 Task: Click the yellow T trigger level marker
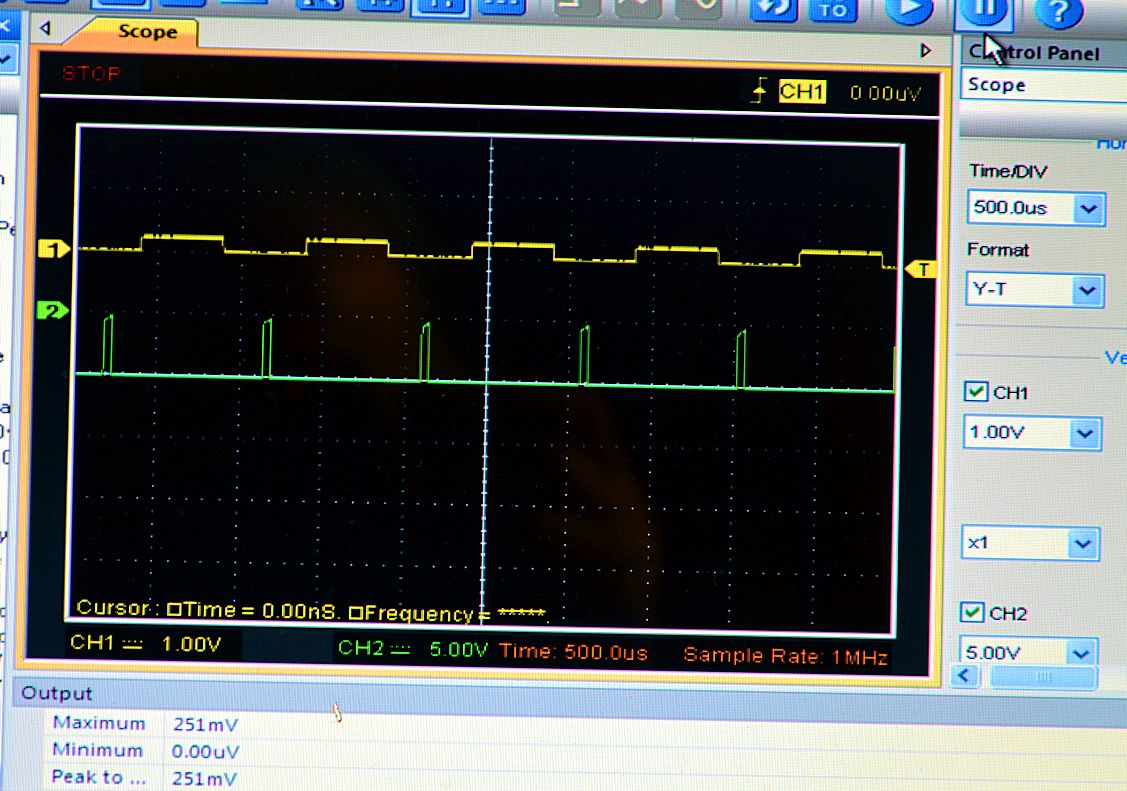pos(921,269)
